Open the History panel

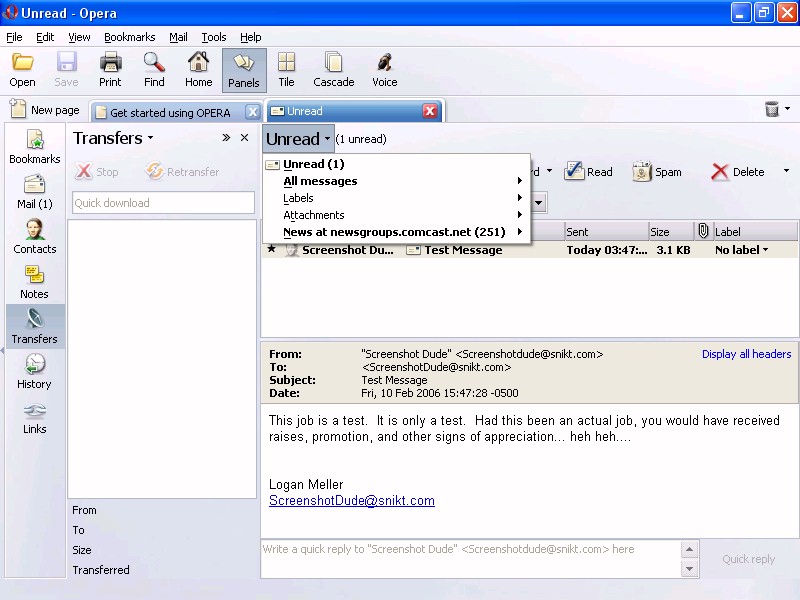pos(35,371)
